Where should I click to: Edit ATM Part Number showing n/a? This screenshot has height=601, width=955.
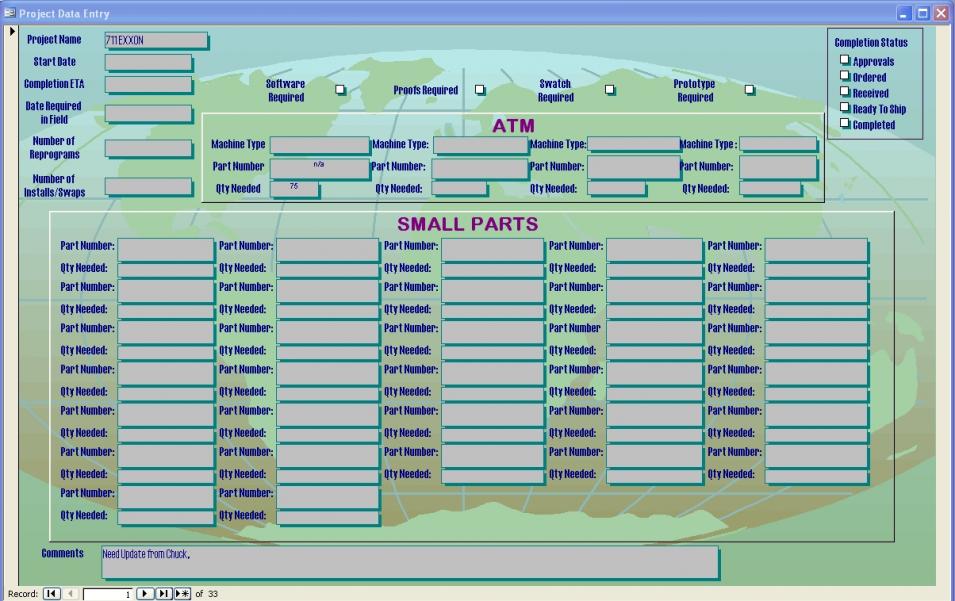(319, 168)
